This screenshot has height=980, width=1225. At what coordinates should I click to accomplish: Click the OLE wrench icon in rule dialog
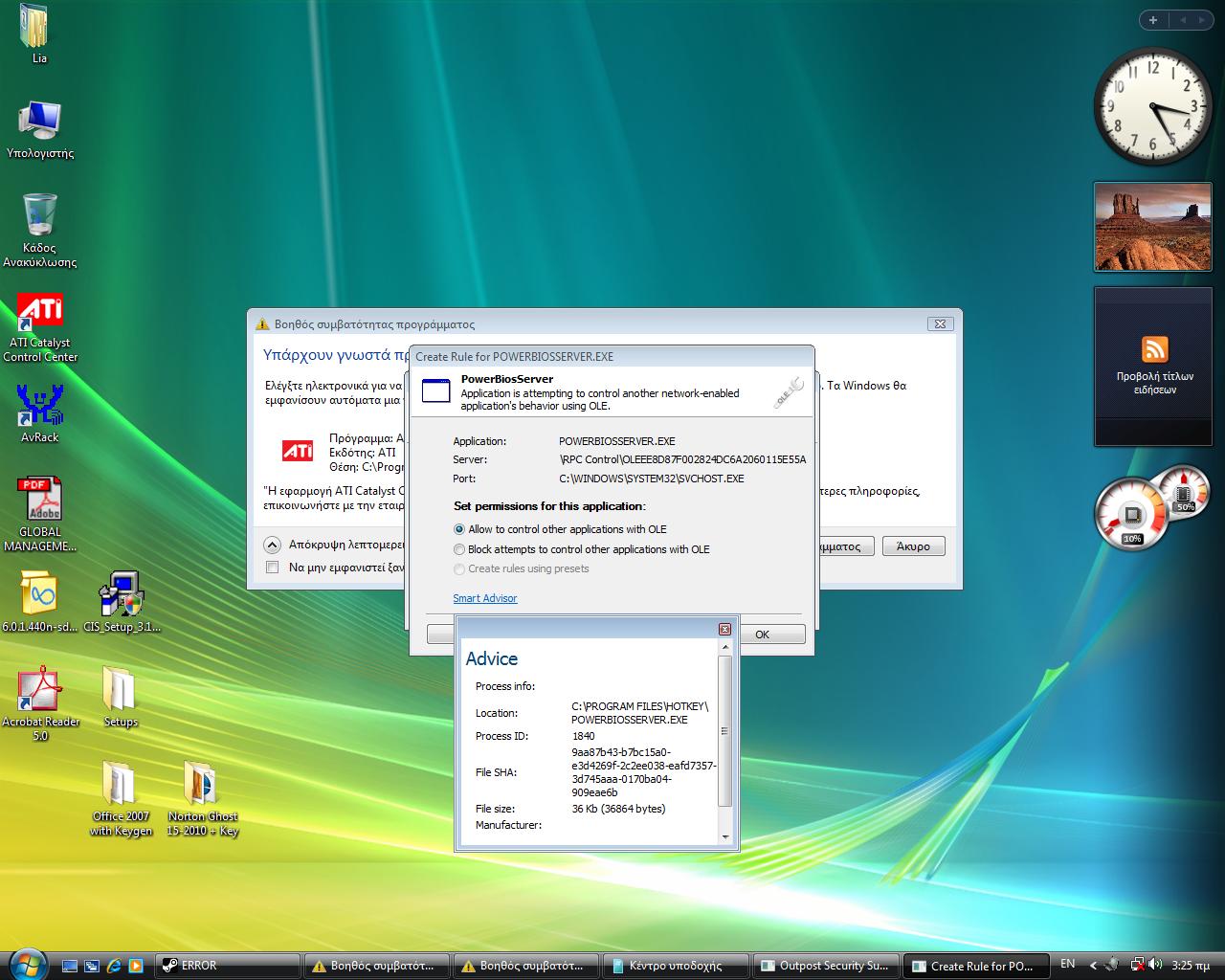point(789,393)
